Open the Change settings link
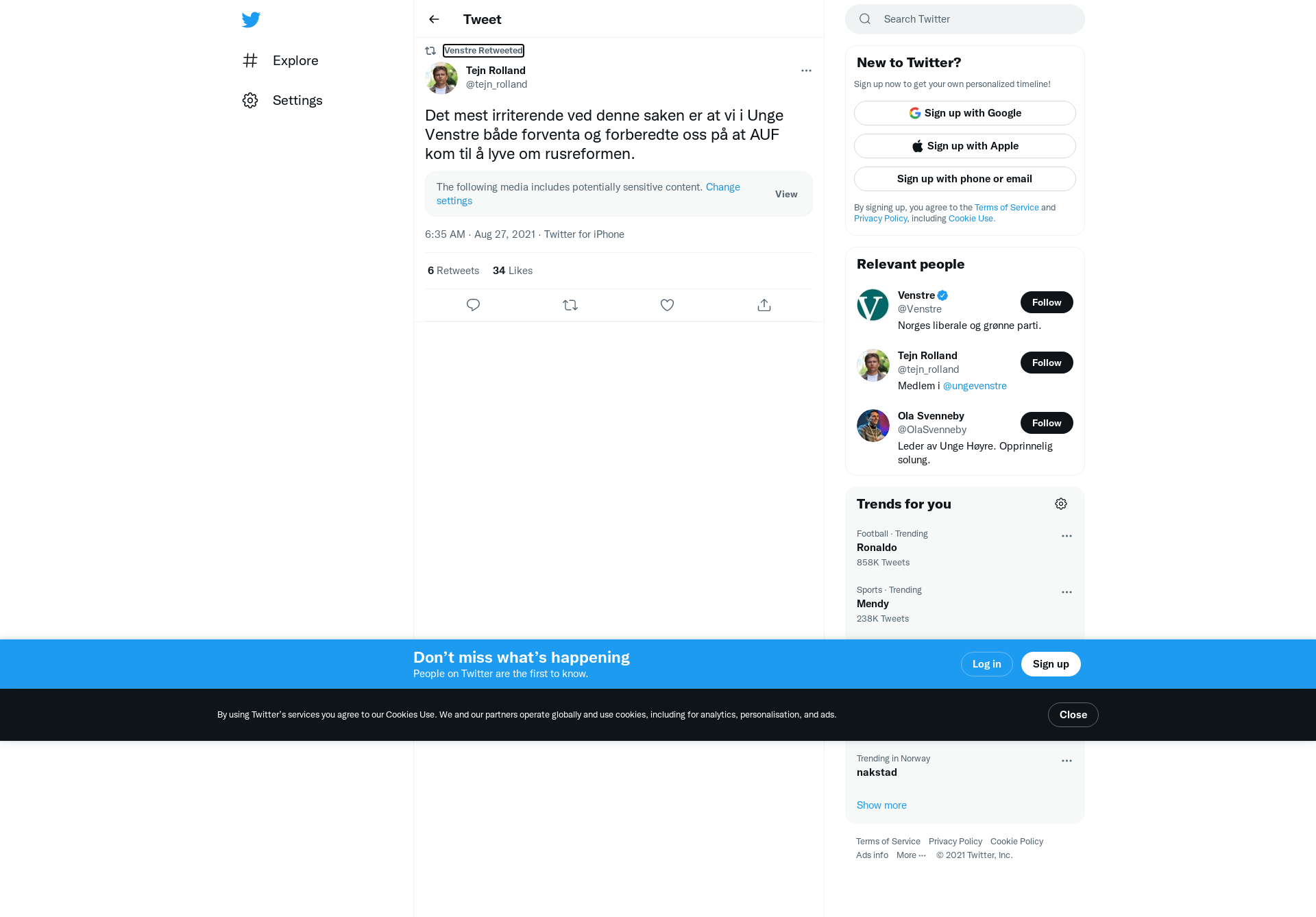1316x917 pixels. click(x=588, y=194)
